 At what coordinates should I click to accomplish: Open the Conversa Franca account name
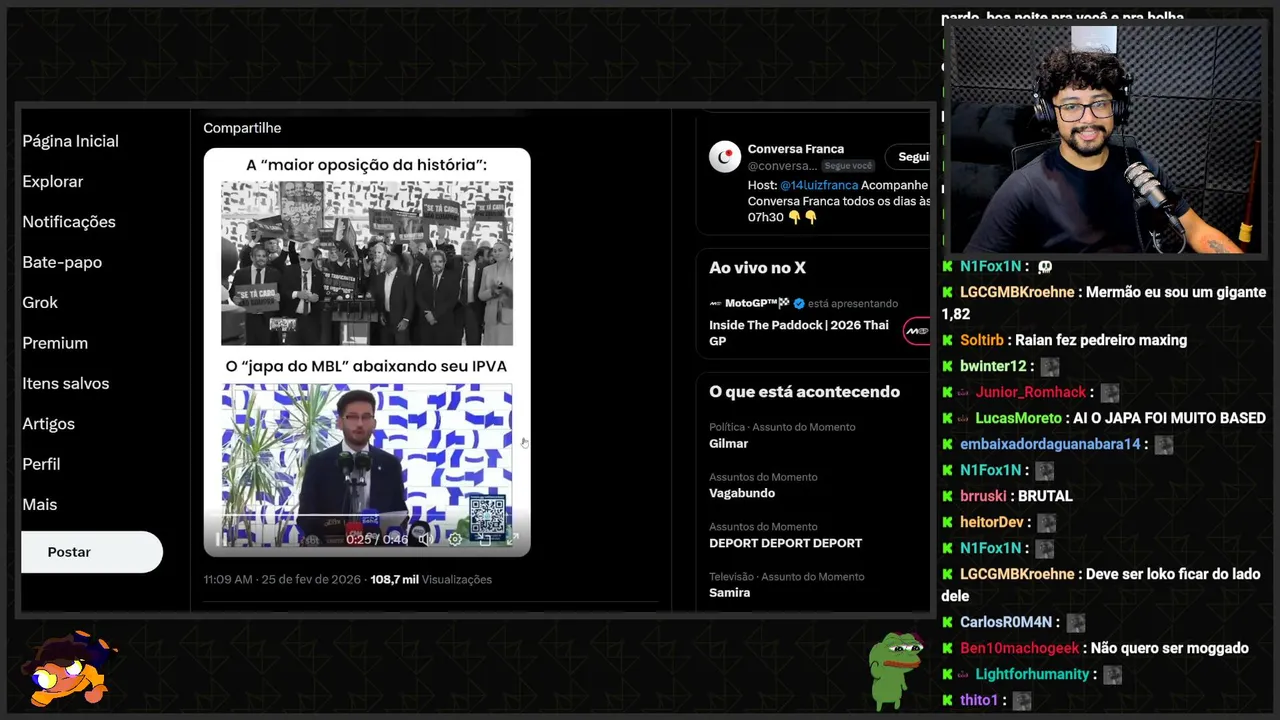(x=796, y=149)
